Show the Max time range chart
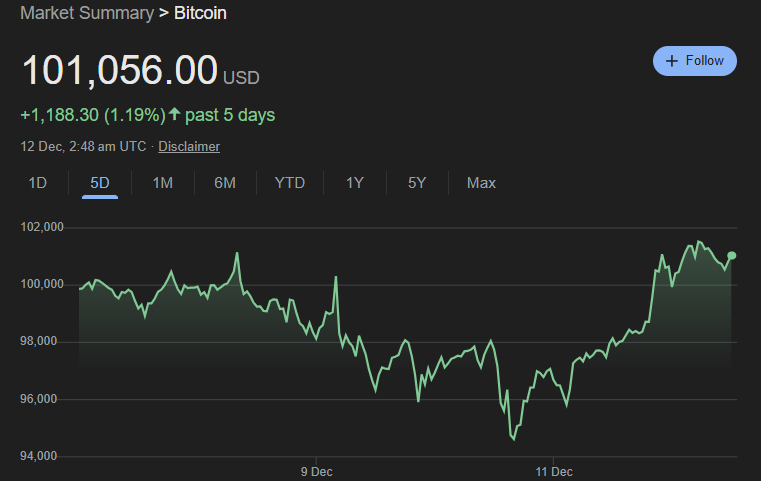Viewport: 761px width, 481px height. coord(481,183)
